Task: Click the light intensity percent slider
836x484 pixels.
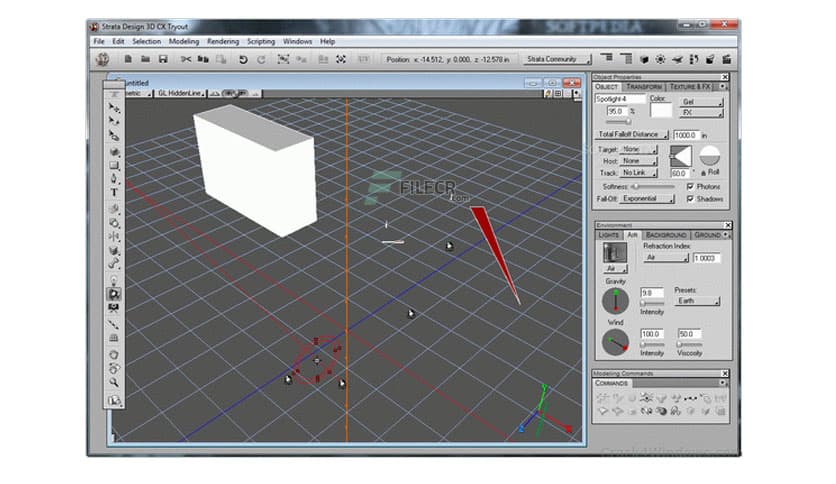Action: point(618,122)
